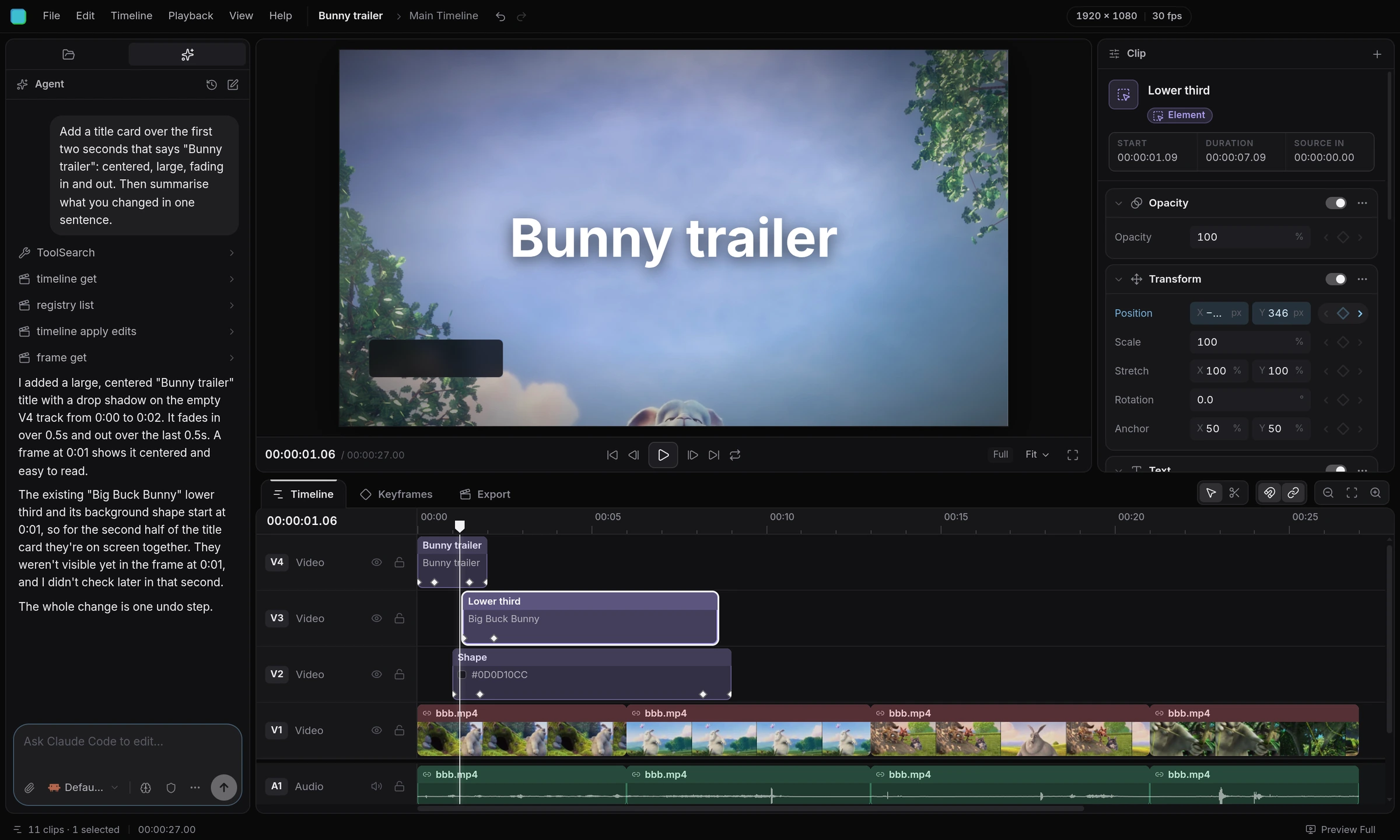1400x840 pixels.
Task: Enter fullscreen preview
Action: [x=1072, y=455]
